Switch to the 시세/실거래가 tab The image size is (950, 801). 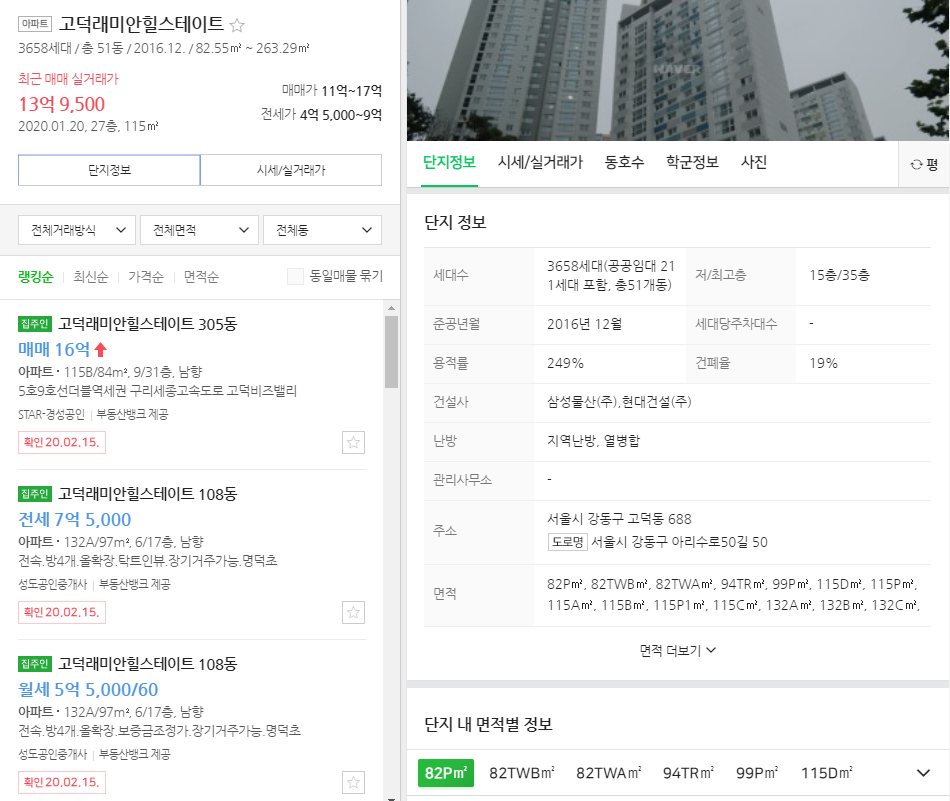pos(540,161)
